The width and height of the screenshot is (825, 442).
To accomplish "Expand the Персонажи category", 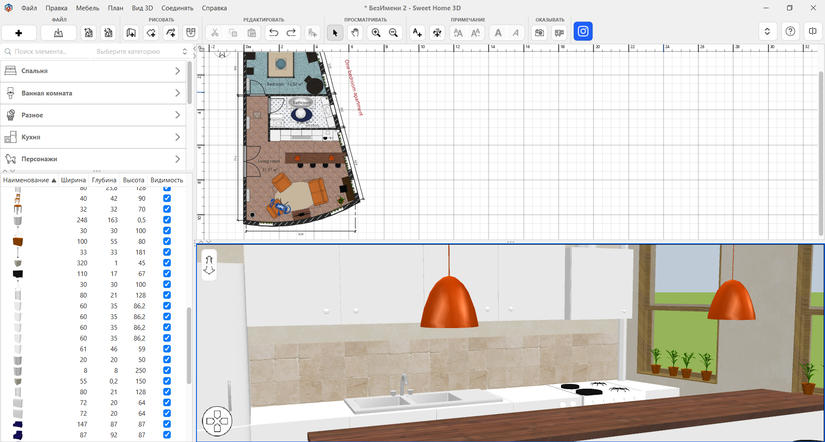I will 93,159.
